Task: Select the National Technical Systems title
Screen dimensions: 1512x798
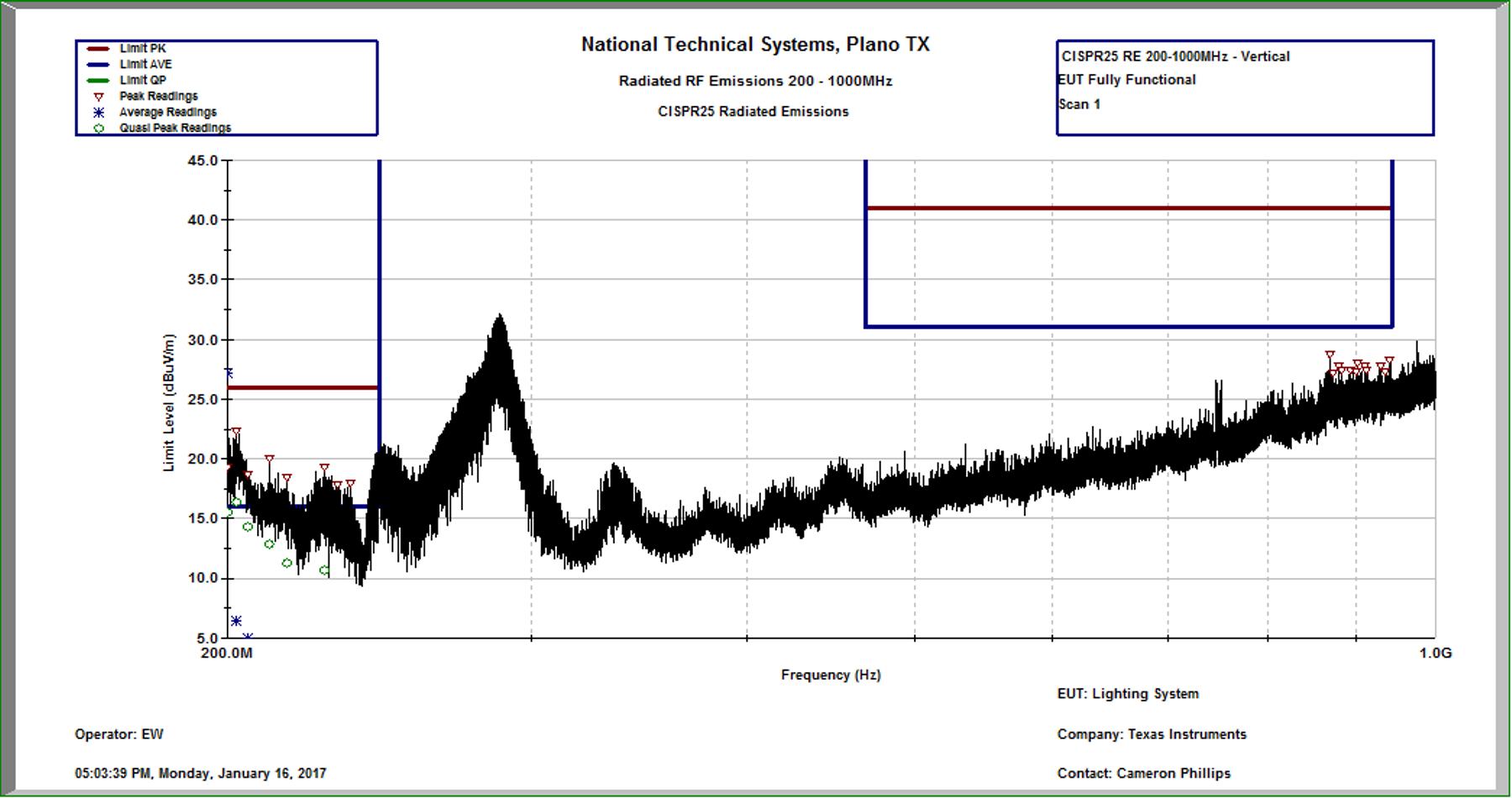Action: point(755,45)
